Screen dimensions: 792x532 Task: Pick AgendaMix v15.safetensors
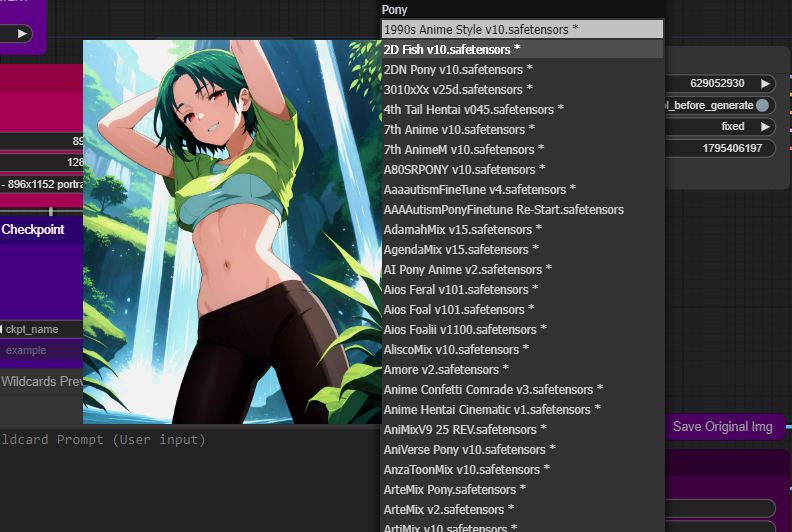coord(522,250)
